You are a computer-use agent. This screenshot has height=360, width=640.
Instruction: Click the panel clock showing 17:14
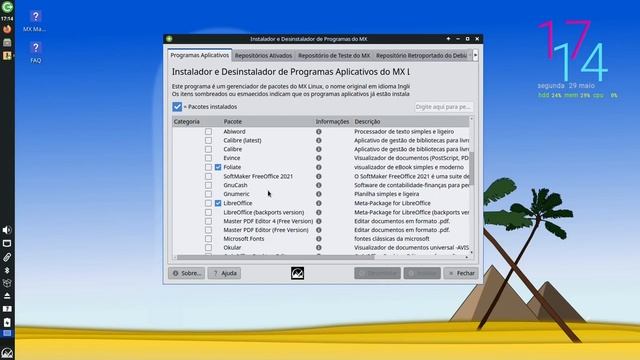[x=7, y=19]
